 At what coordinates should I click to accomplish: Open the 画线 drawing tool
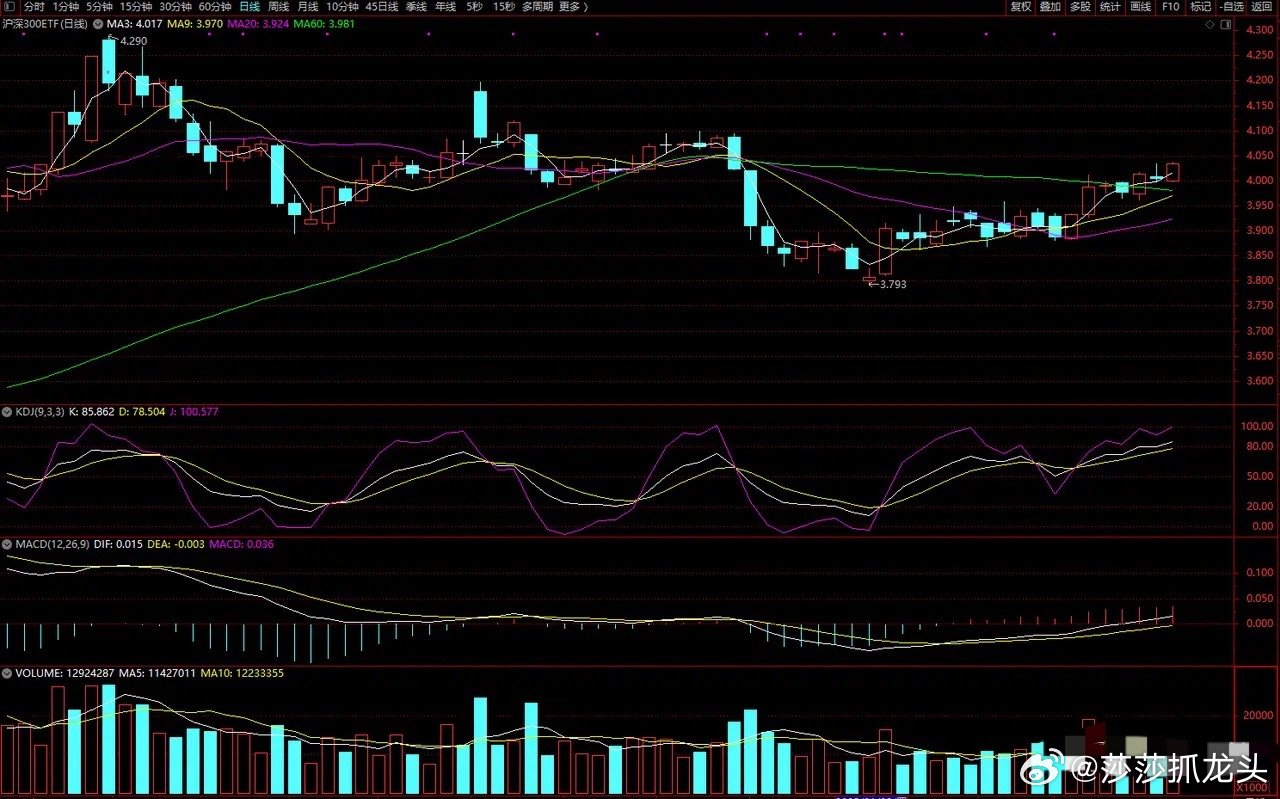[x=1140, y=6]
